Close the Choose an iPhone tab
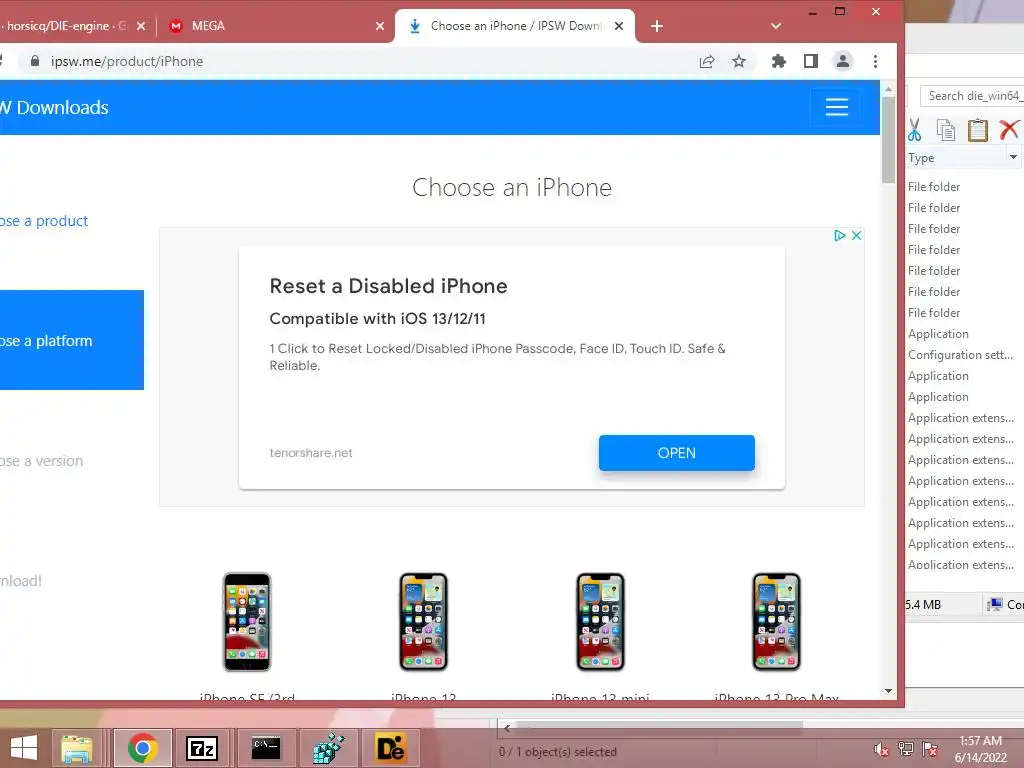 click(x=619, y=26)
